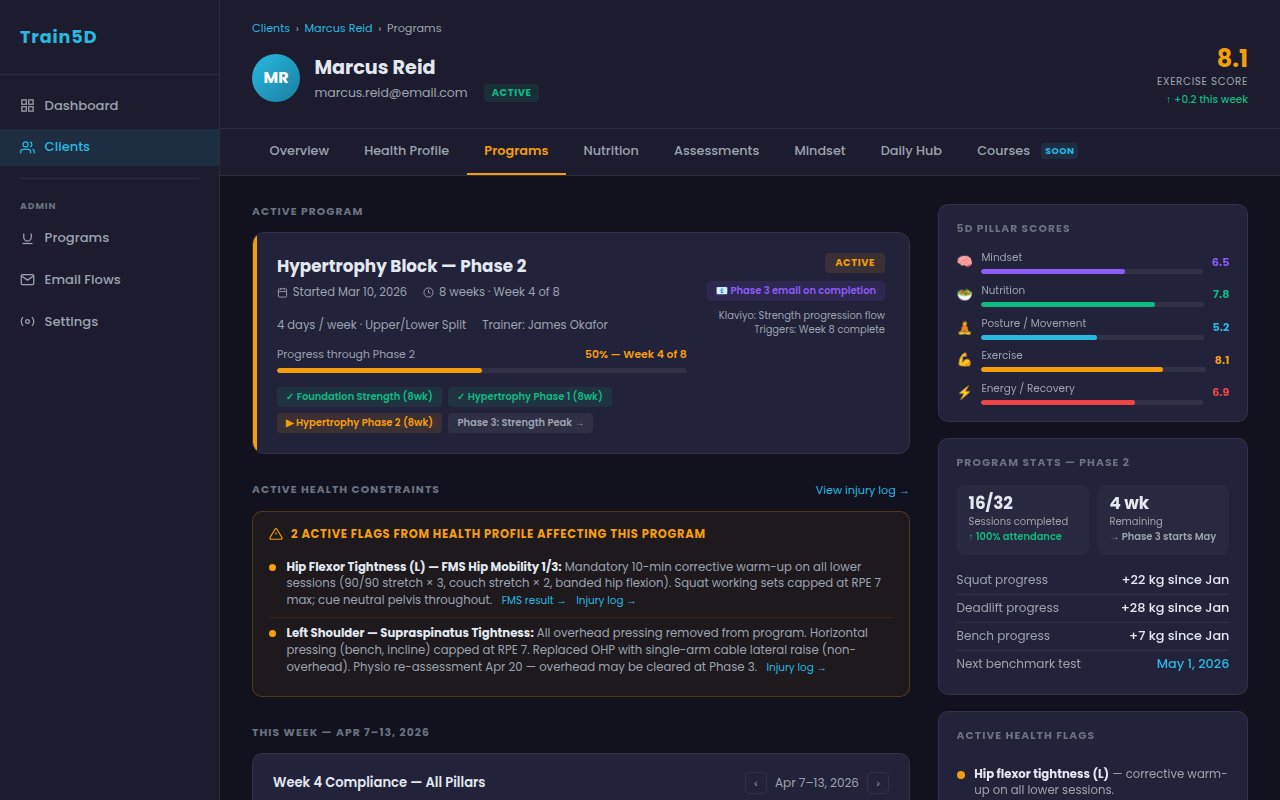Image resolution: width=1280 pixels, height=800 pixels.
Task: Click the 16/32 Sessions completed card
Action: 1023,520
